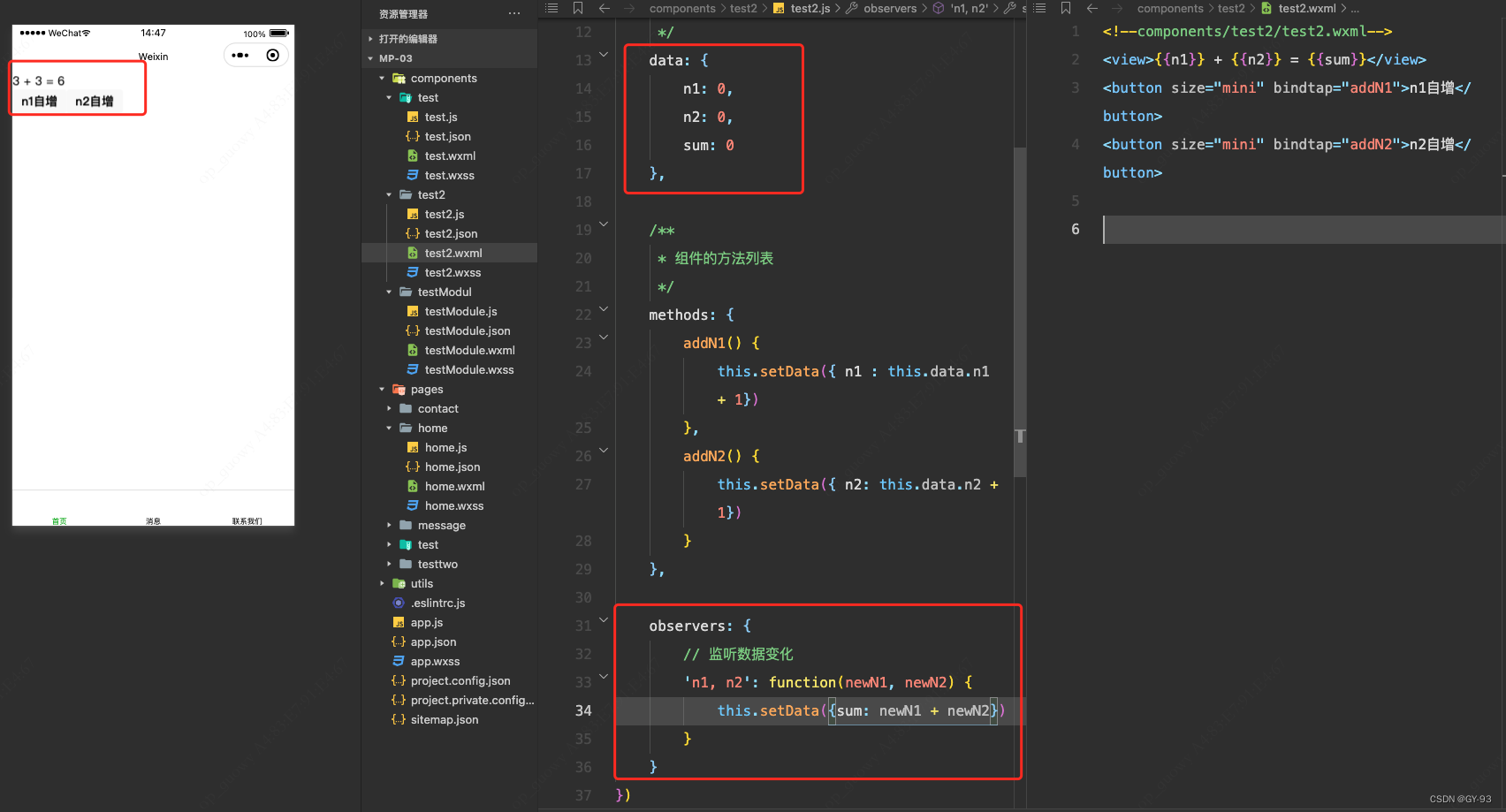Screen dimensions: 1506x812
Task: Click list icon in test2.wxml editor toolbar
Action: [1040, 8]
